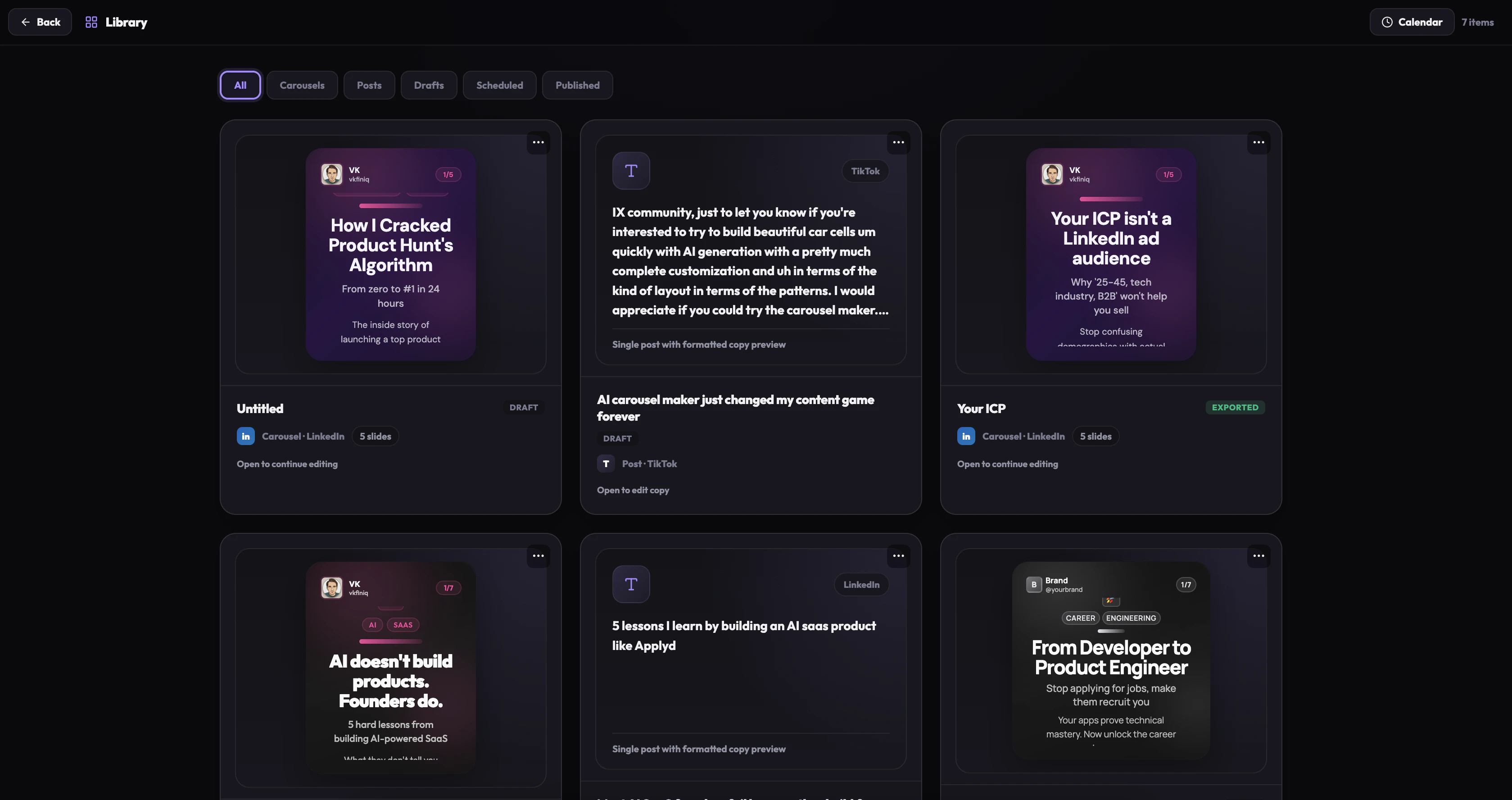Open the Product Hunt's Algorithm carousel thumbnail
Viewport: 1512px width, 800px height.
390,255
